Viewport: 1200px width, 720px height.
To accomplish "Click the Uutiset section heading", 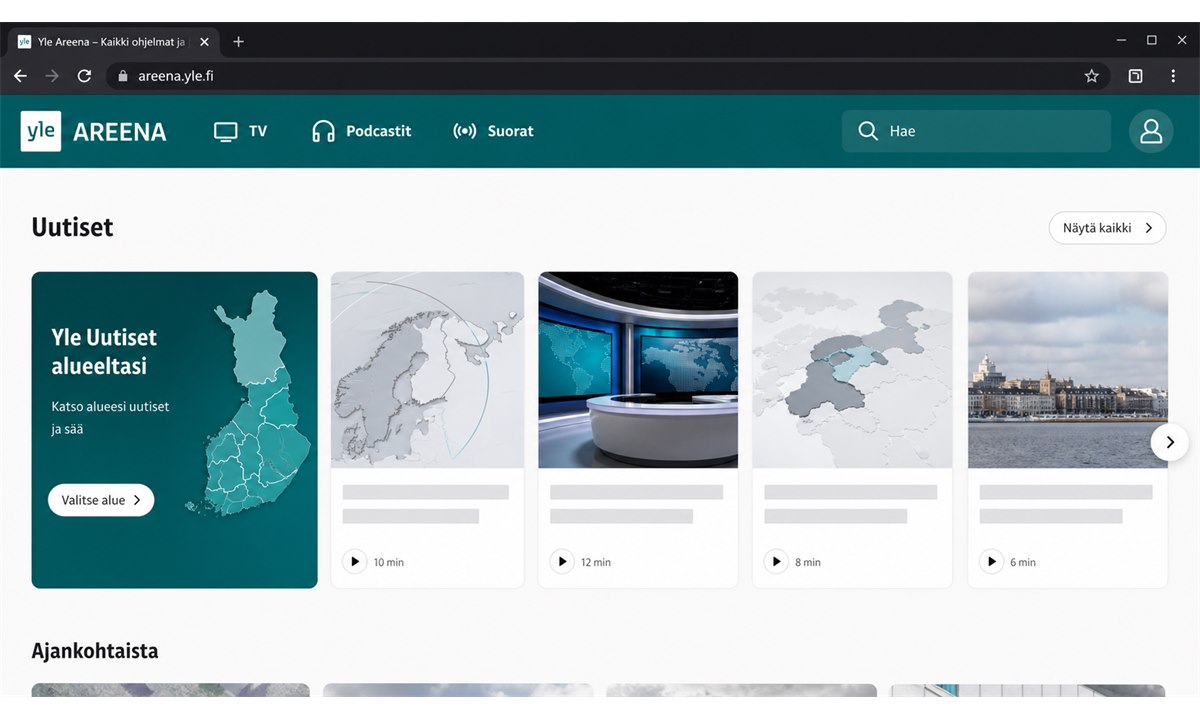I will pos(72,227).
